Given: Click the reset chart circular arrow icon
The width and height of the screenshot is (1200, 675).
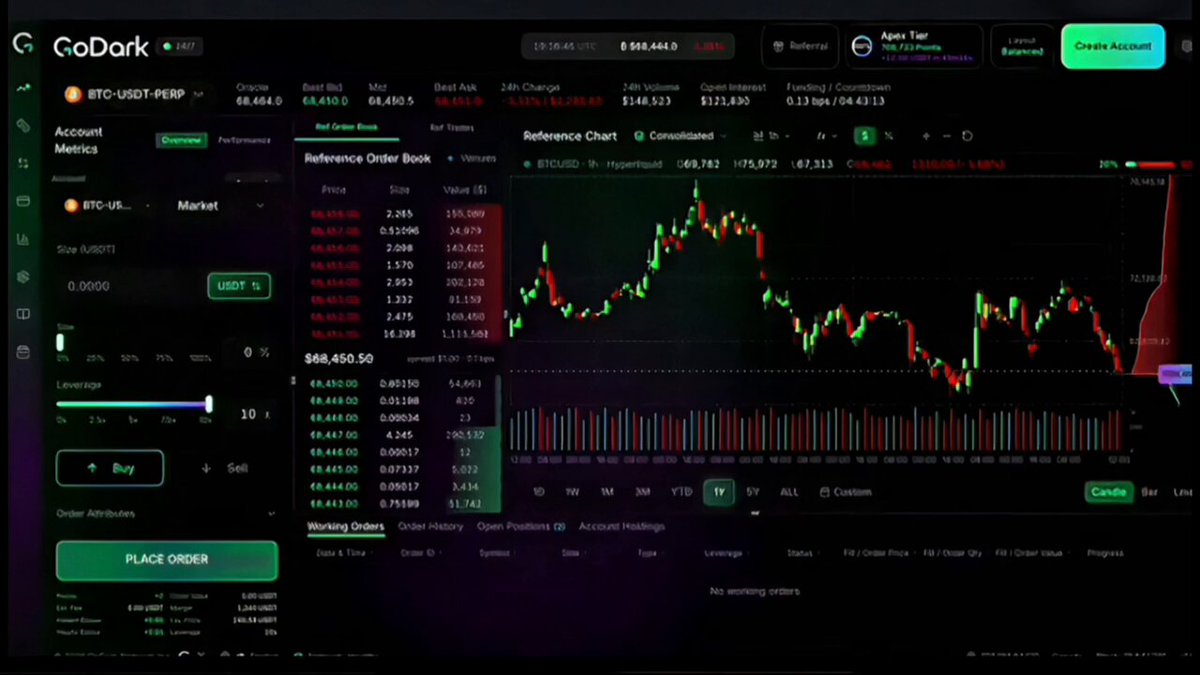Looking at the screenshot, I should pos(967,136).
